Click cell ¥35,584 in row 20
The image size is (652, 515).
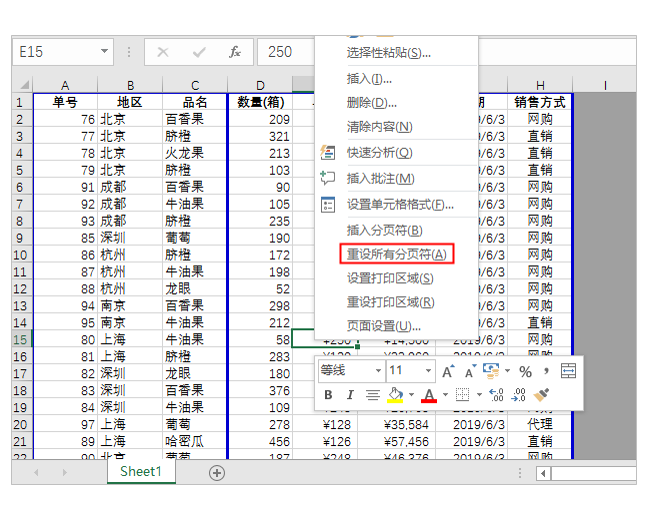pos(396,424)
